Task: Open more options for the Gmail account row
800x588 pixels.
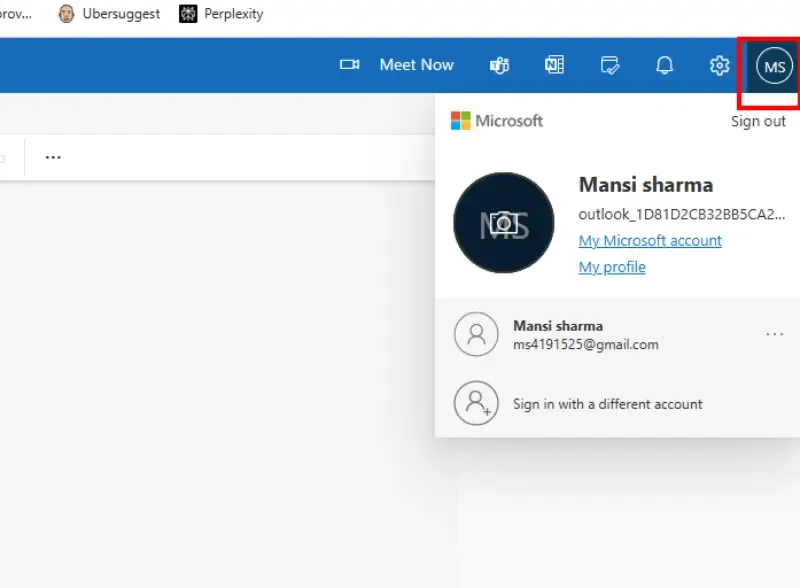Action: (775, 333)
